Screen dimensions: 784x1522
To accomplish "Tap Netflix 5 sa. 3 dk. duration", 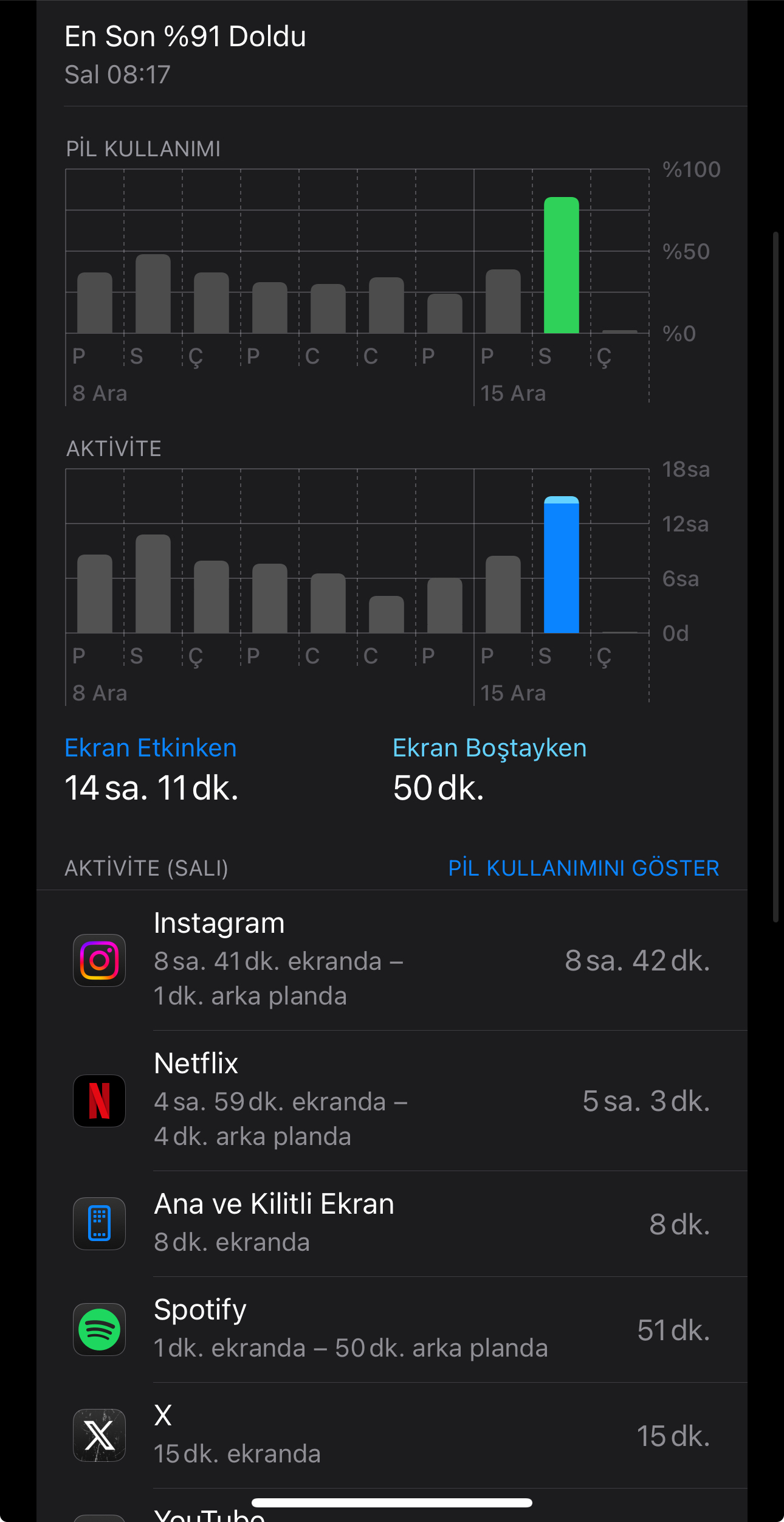I will coord(645,1101).
